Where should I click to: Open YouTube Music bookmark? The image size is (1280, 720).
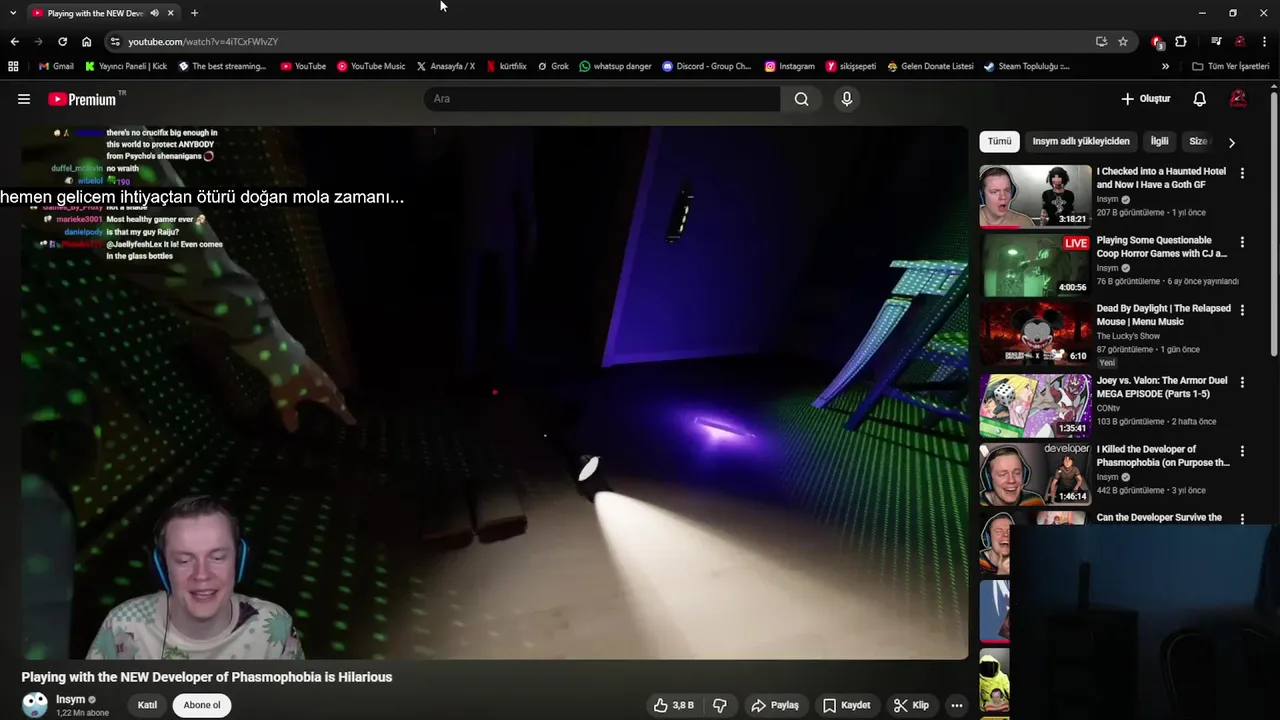(x=371, y=66)
